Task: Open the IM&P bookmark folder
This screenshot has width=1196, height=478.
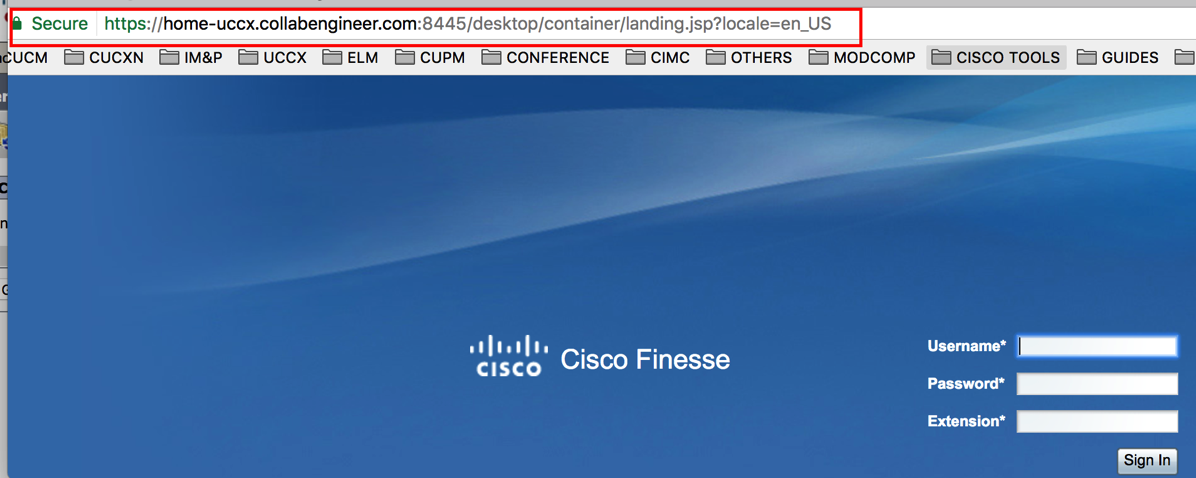Action: [x=191, y=57]
